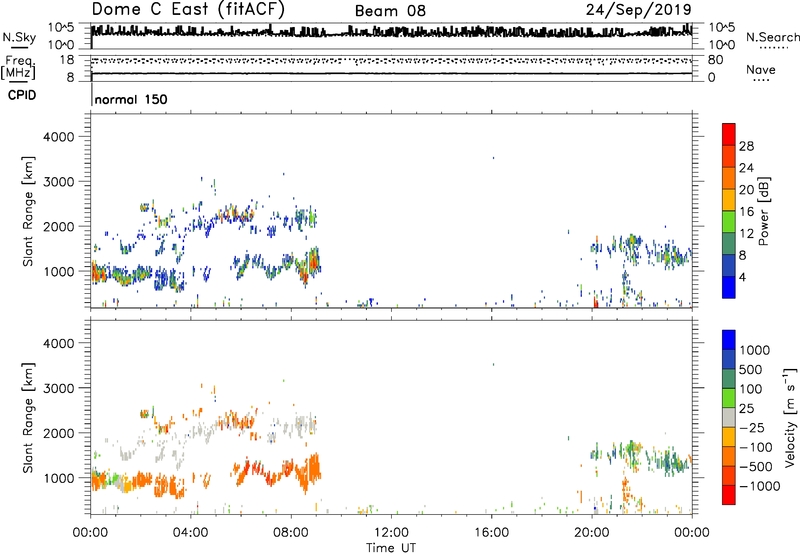Image resolution: width=800 pixels, height=554 pixels.
Task: Click the "3000" tick of the power panel
Action: 59,182
